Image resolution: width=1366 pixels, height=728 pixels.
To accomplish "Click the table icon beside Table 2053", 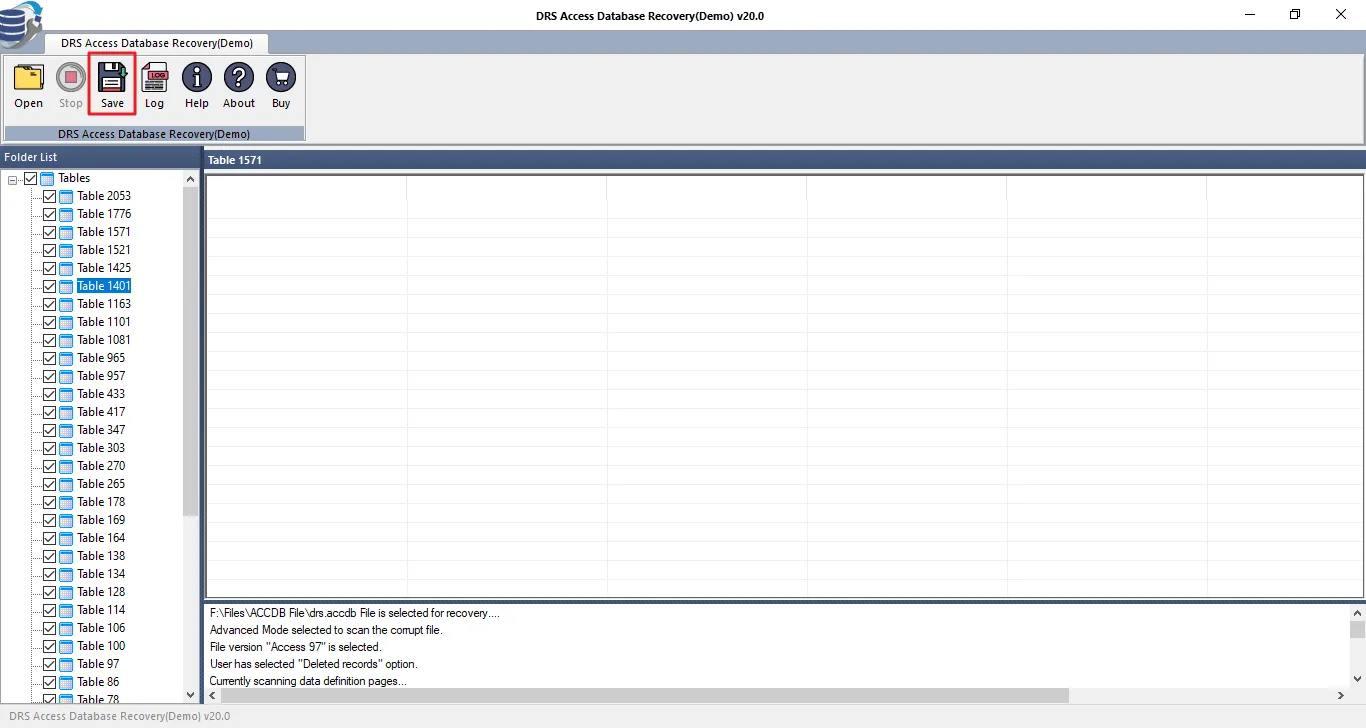I will click(66, 196).
